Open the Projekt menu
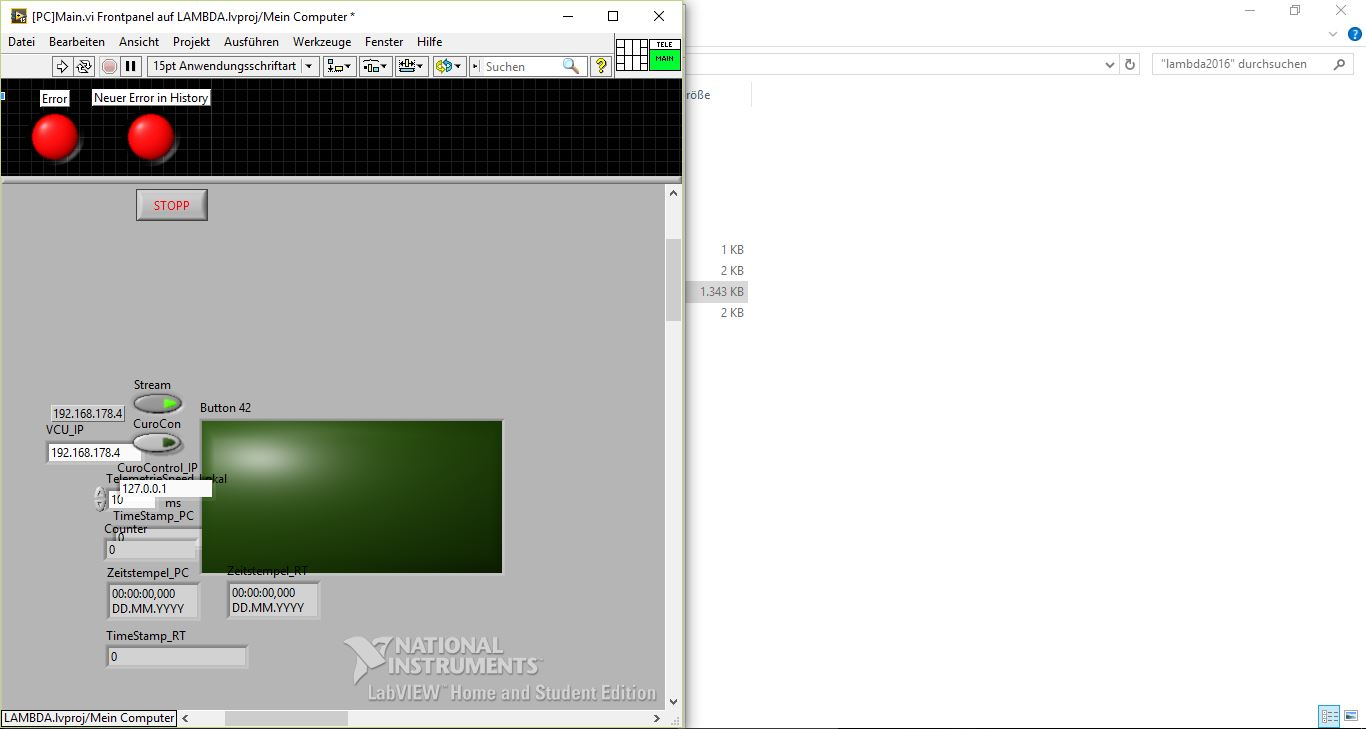 pos(191,42)
